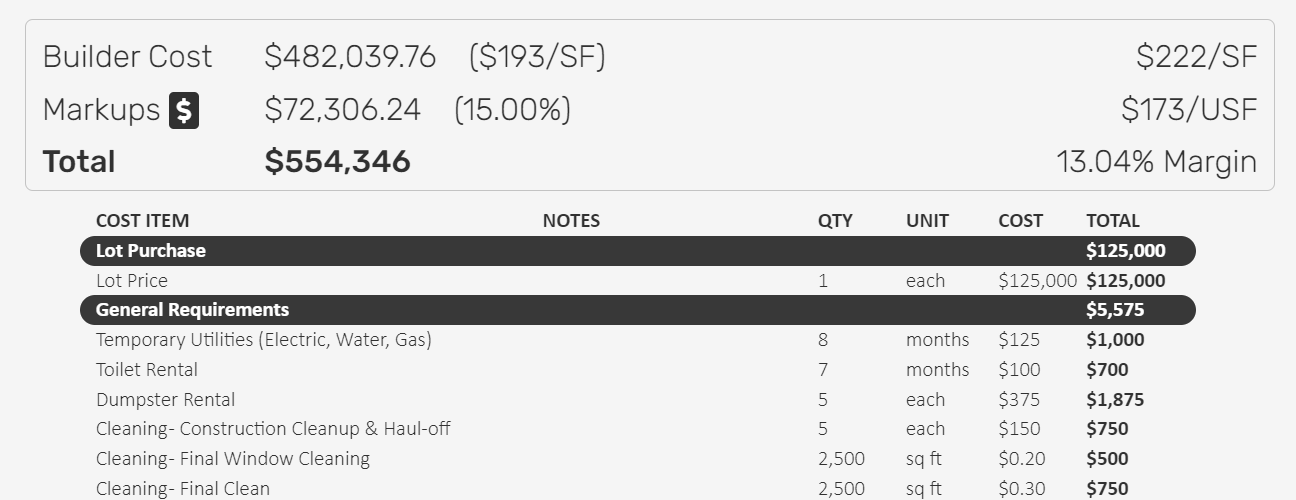Click the Markups amount $72,306.24
Viewport: 1296px width, 500px height.
click(x=343, y=110)
